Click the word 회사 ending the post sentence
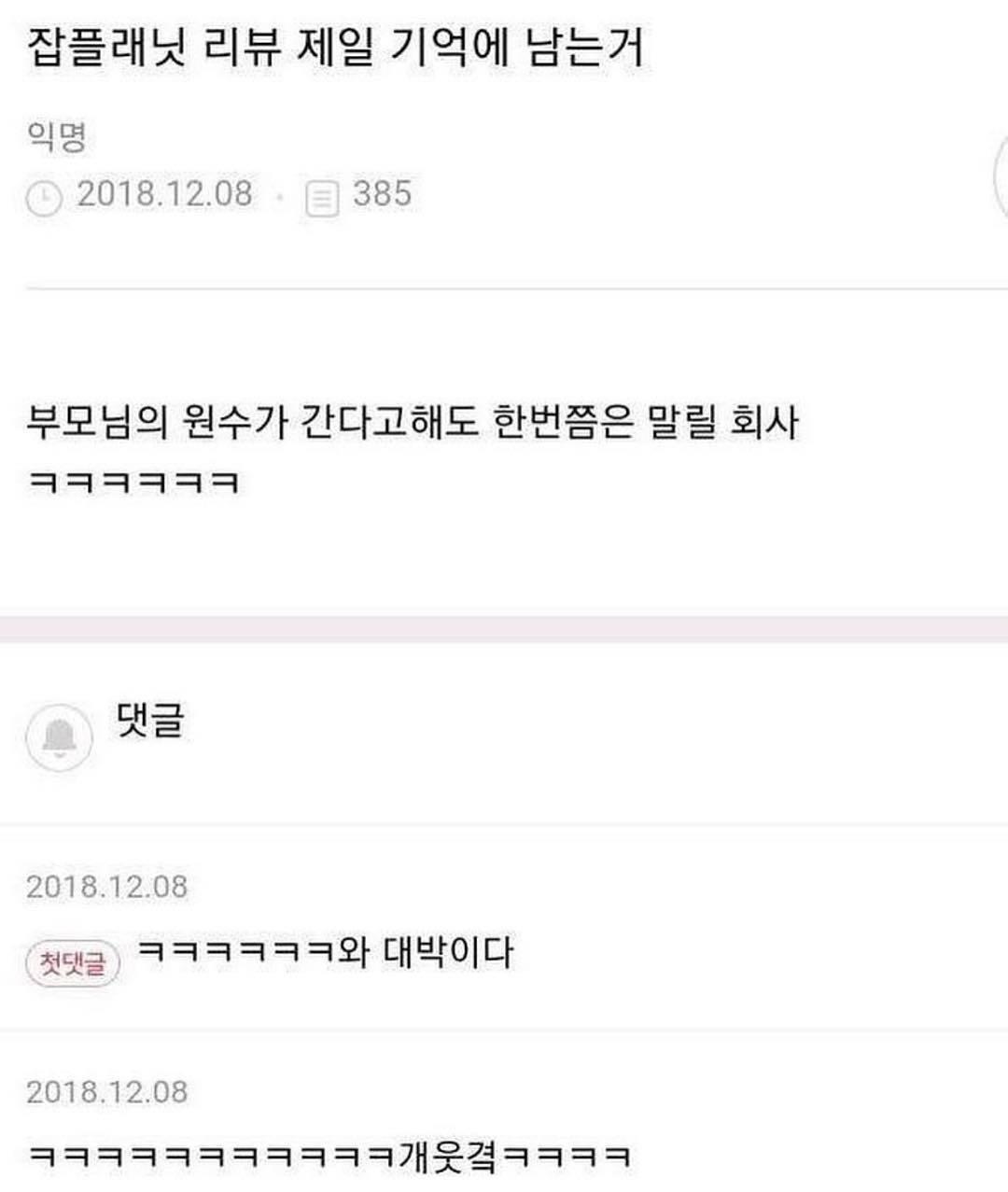Screen dimensions: 1008x1192 [x=763, y=422]
